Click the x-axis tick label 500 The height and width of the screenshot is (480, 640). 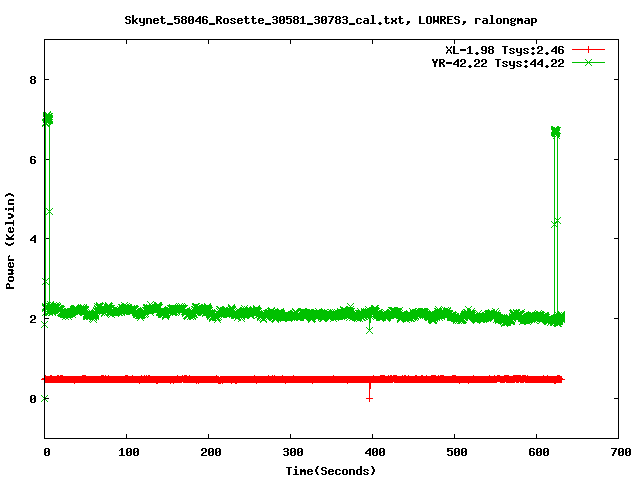coord(457,452)
